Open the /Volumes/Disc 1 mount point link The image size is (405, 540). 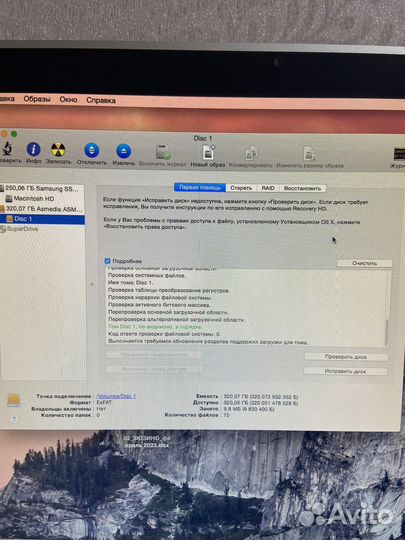coord(116,396)
